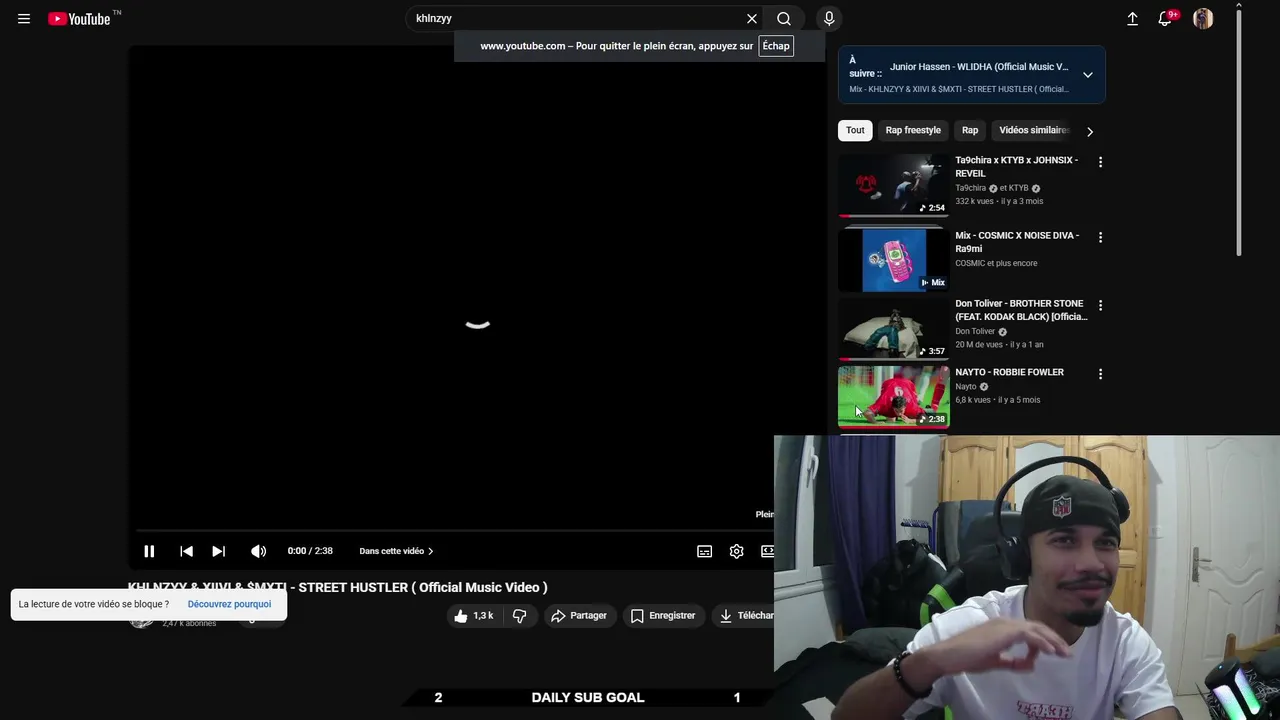Click the Échap key hint label
1280x720 pixels.
click(x=776, y=46)
